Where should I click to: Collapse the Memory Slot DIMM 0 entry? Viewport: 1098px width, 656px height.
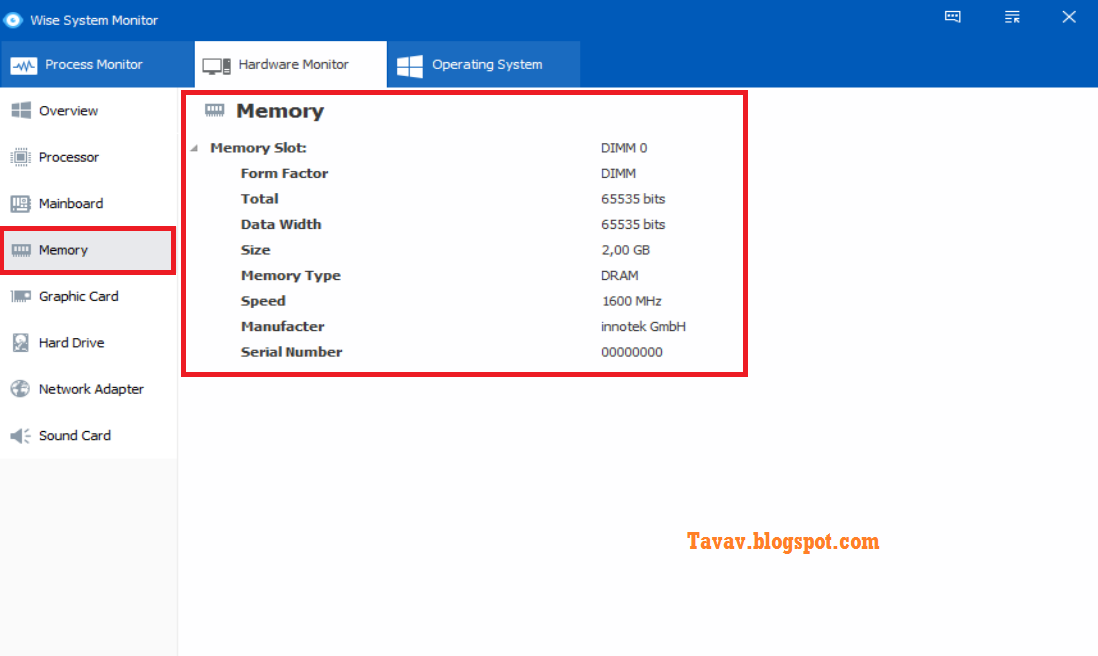[193, 147]
